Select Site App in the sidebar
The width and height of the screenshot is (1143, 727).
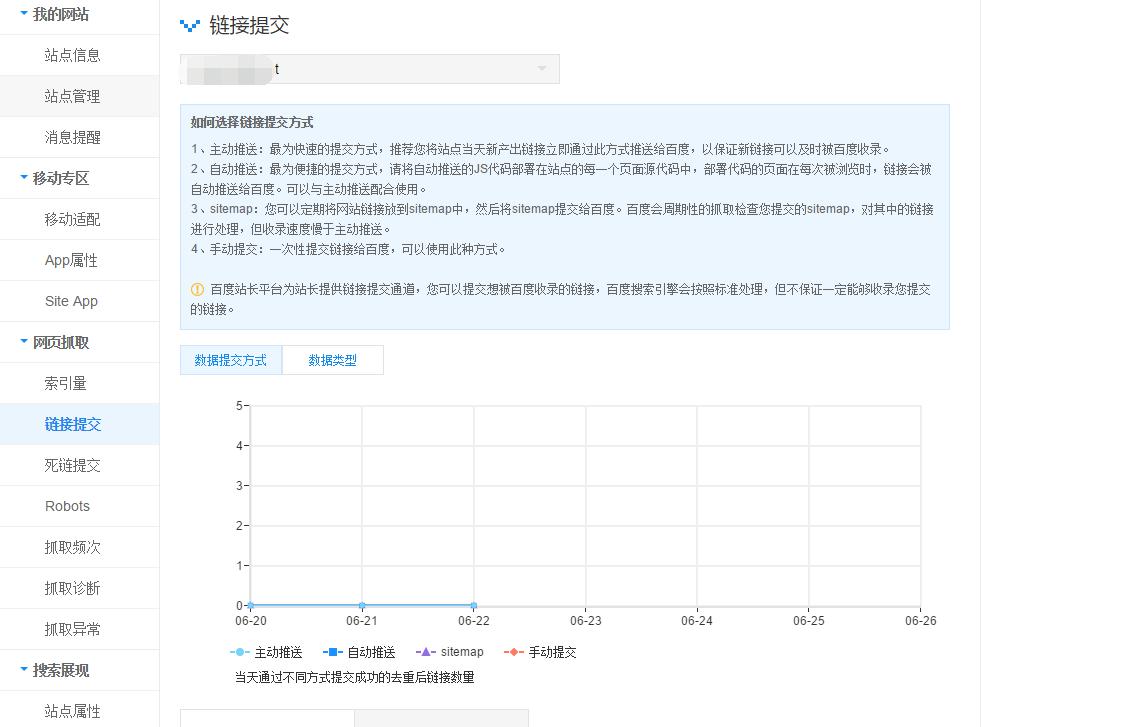coord(70,301)
